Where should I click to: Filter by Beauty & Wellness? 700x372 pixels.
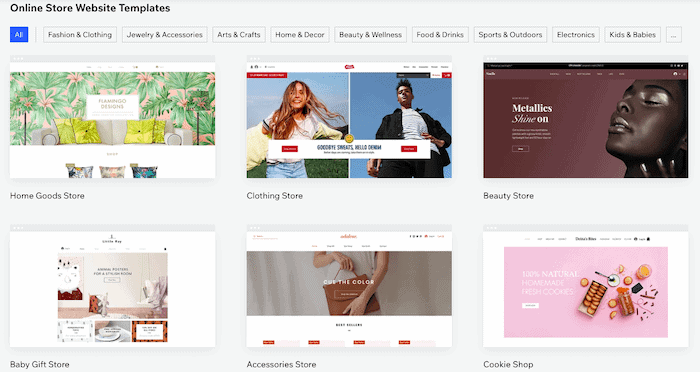[371, 35]
